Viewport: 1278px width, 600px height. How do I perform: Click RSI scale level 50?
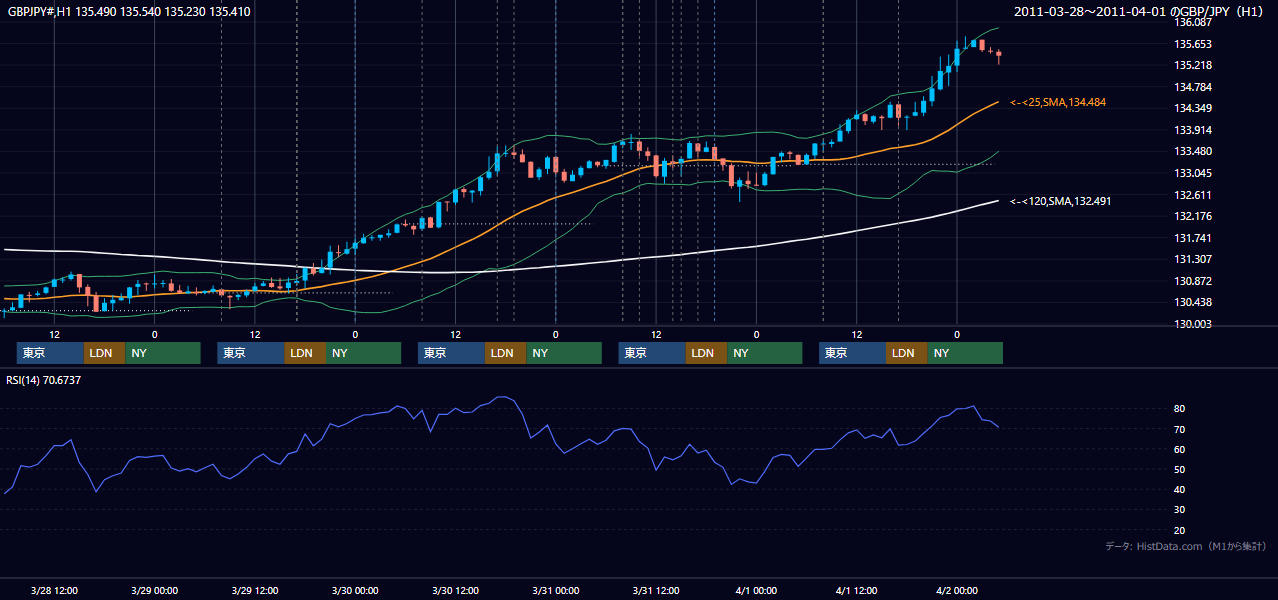tap(1180, 469)
